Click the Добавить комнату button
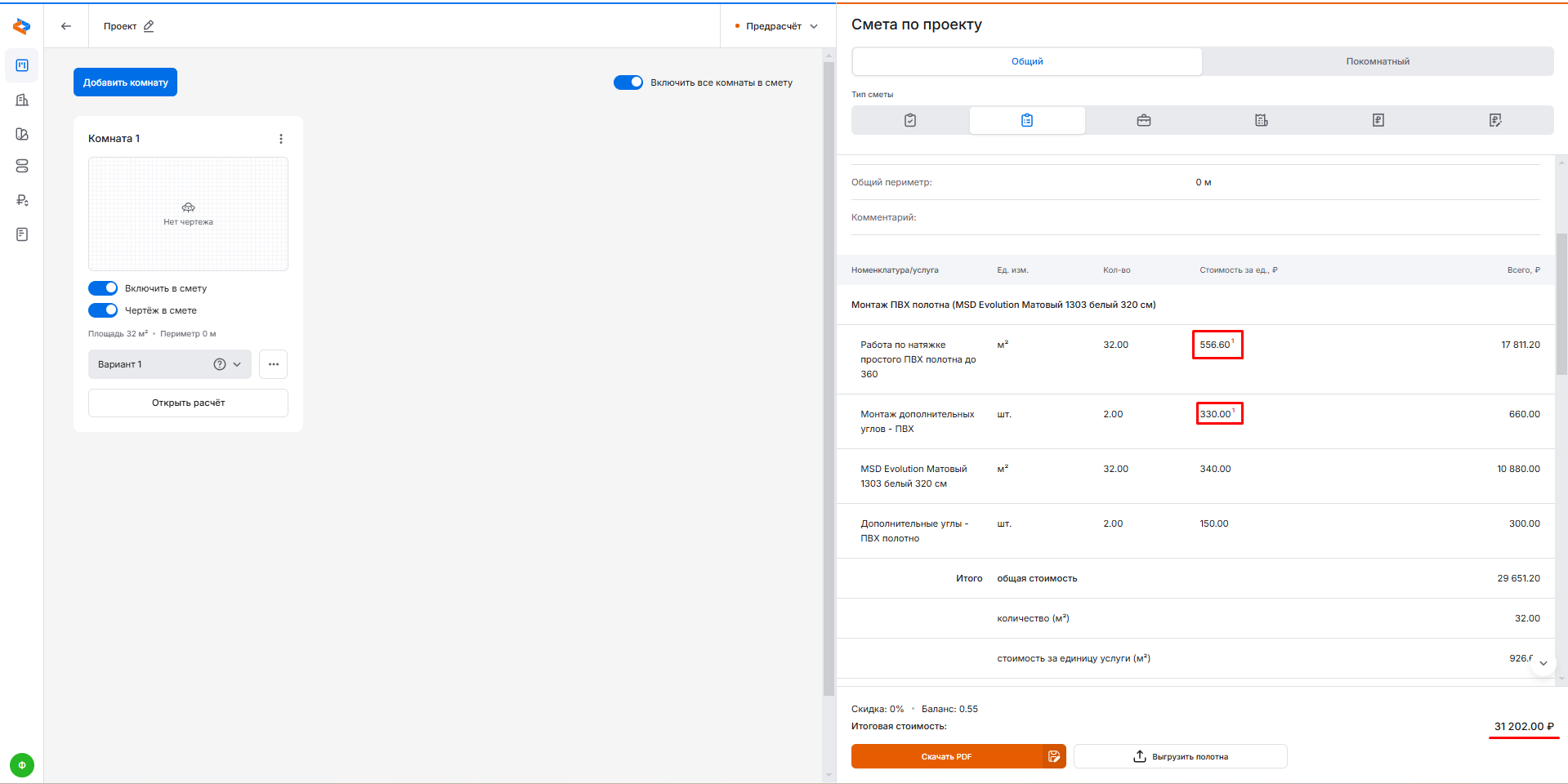1568x784 pixels. [125, 82]
